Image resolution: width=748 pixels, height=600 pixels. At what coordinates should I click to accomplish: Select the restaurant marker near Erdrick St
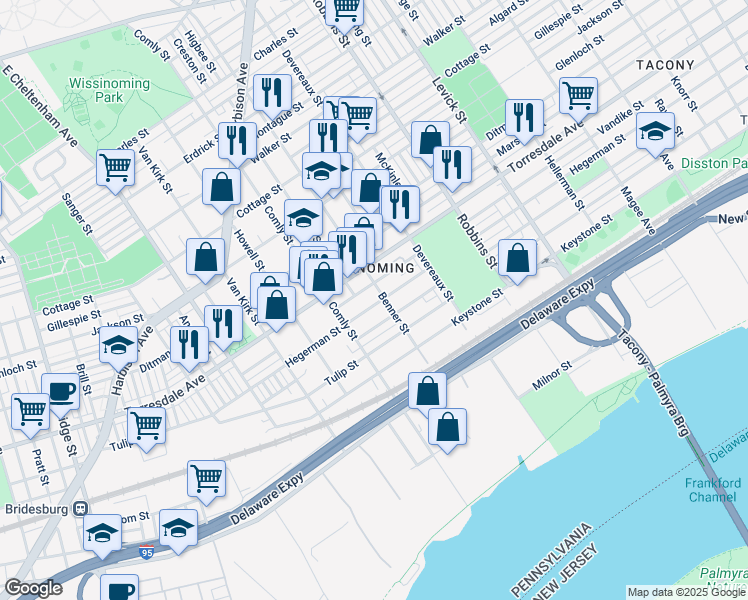pyautogui.click(x=238, y=144)
